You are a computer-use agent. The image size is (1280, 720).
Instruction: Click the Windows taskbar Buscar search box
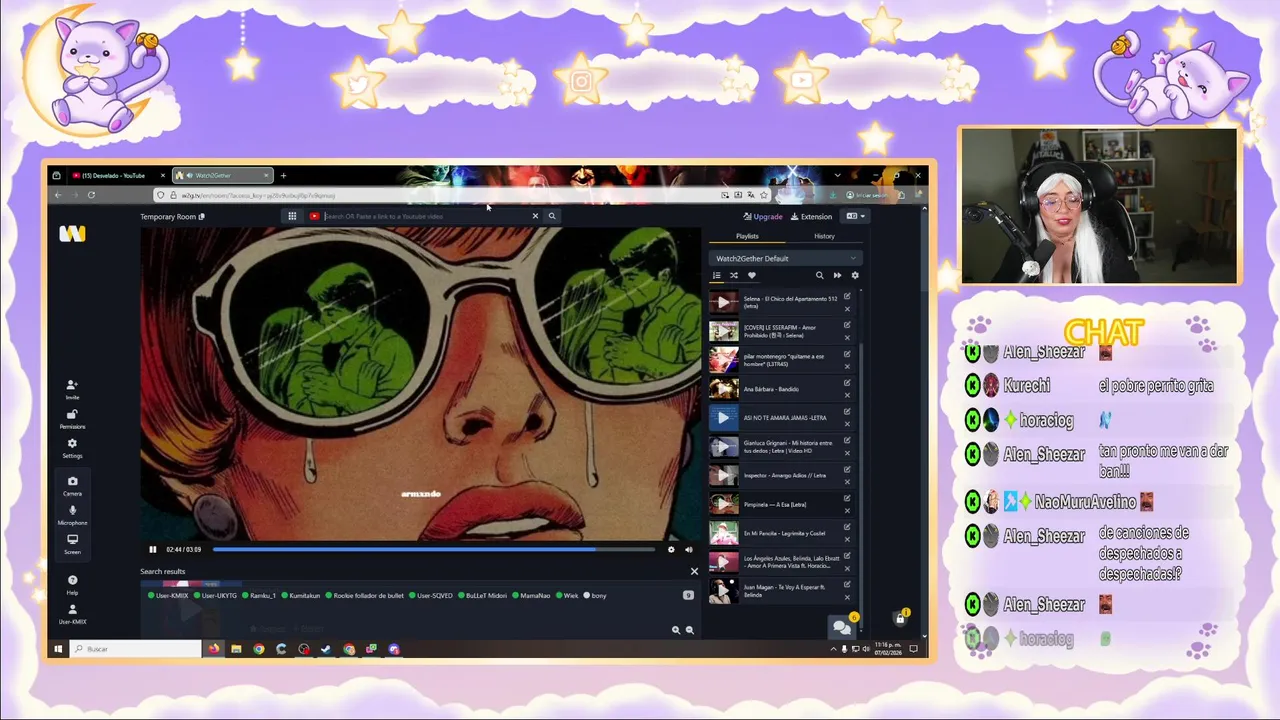pos(135,649)
